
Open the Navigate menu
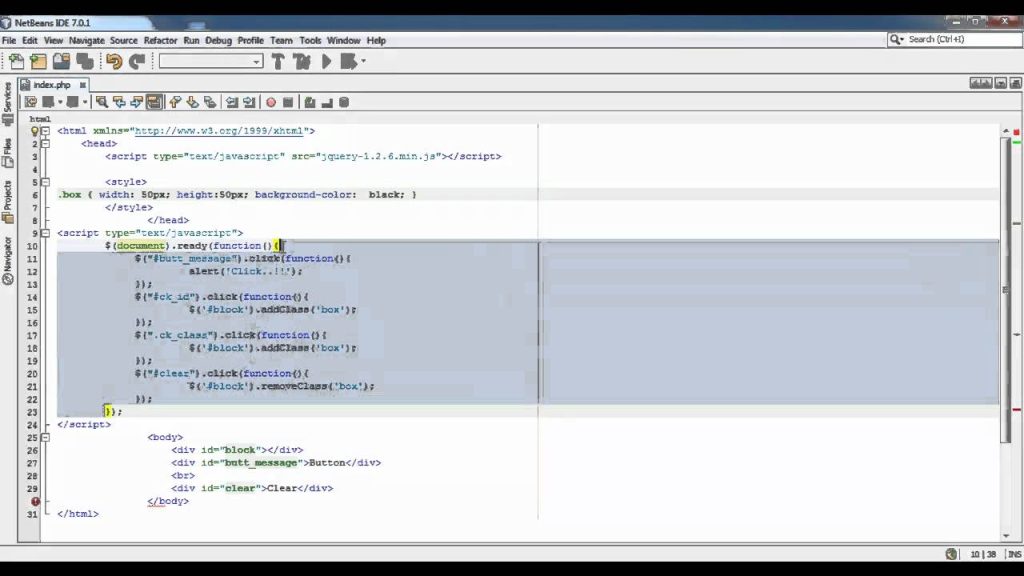[87, 40]
